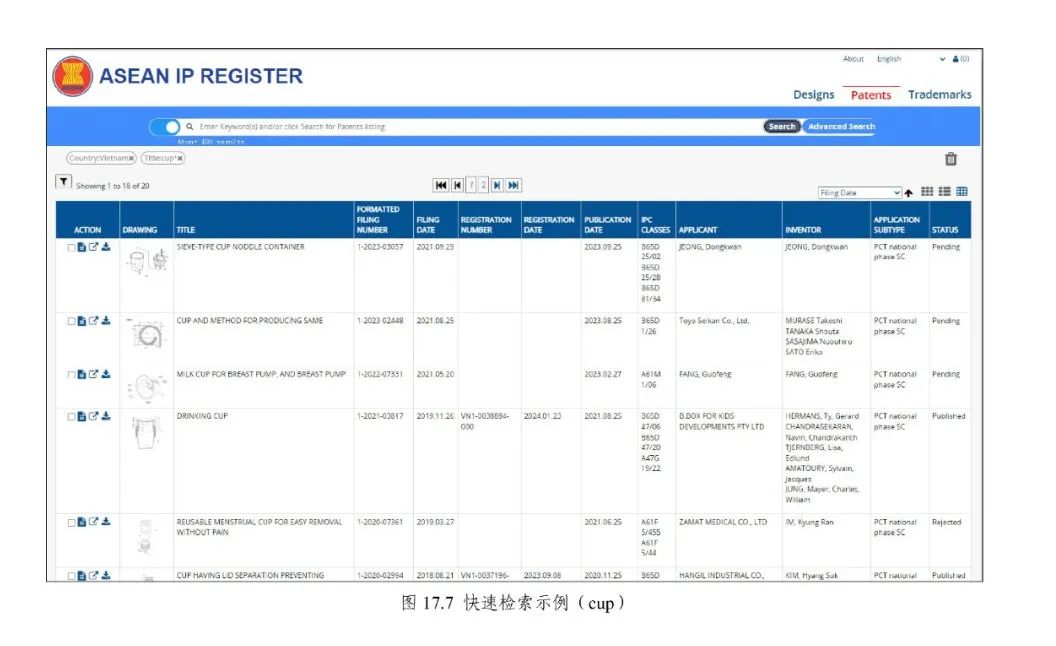Check the Reusable Menstrual Cup row
The width and height of the screenshot is (1056, 646).
(x=71, y=522)
